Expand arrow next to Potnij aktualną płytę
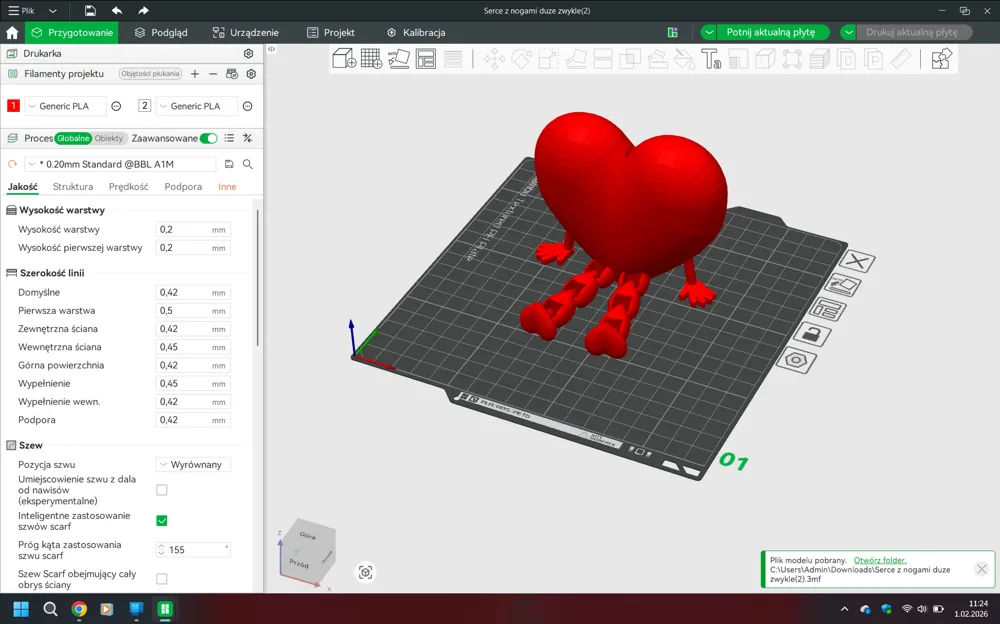The image size is (1000, 624). [709, 33]
